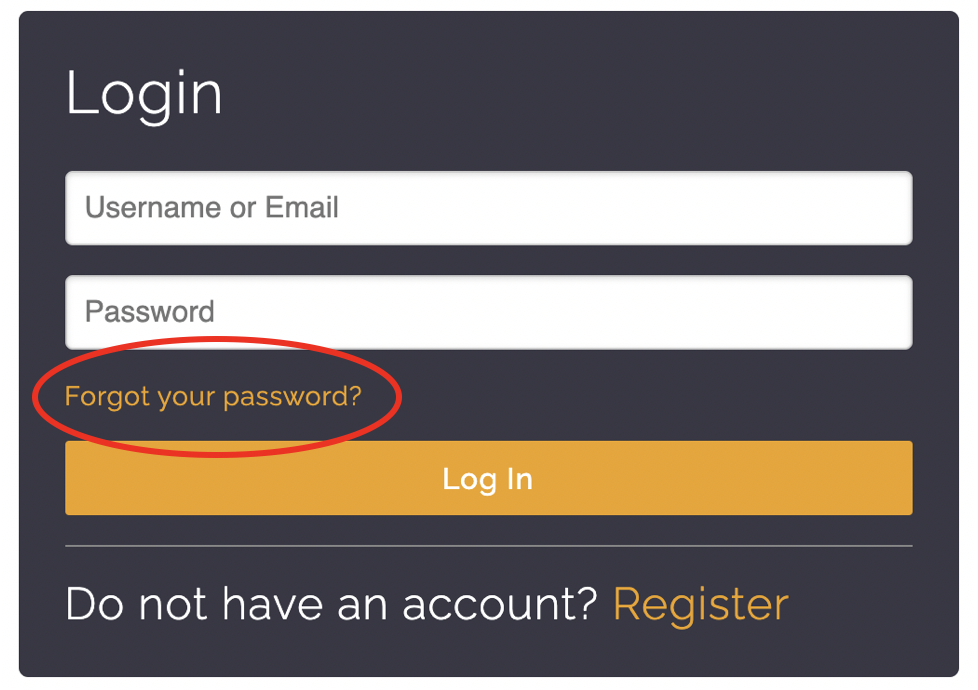Activate the first login text box

tap(488, 208)
